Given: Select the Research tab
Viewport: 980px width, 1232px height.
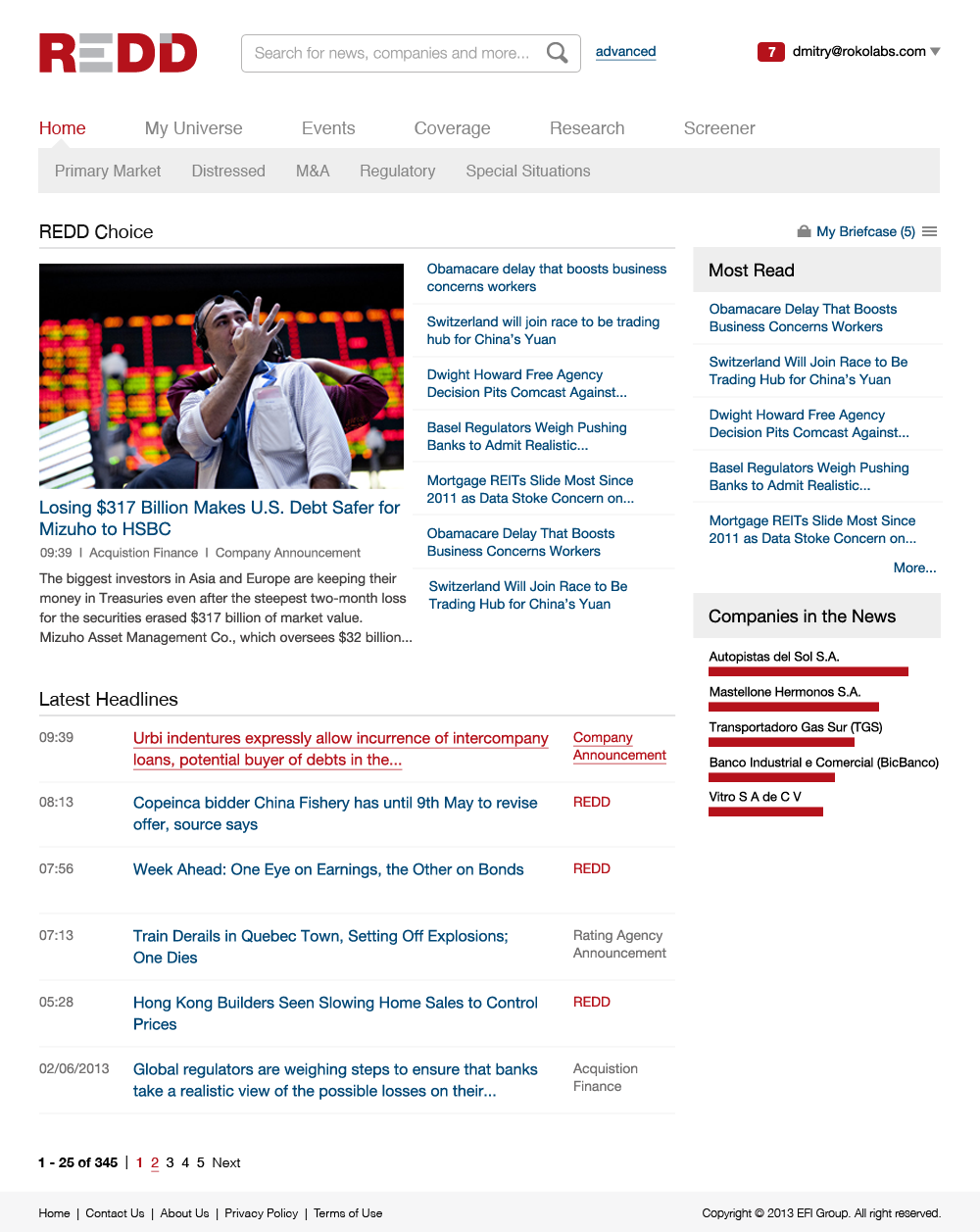Looking at the screenshot, I should (587, 128).
